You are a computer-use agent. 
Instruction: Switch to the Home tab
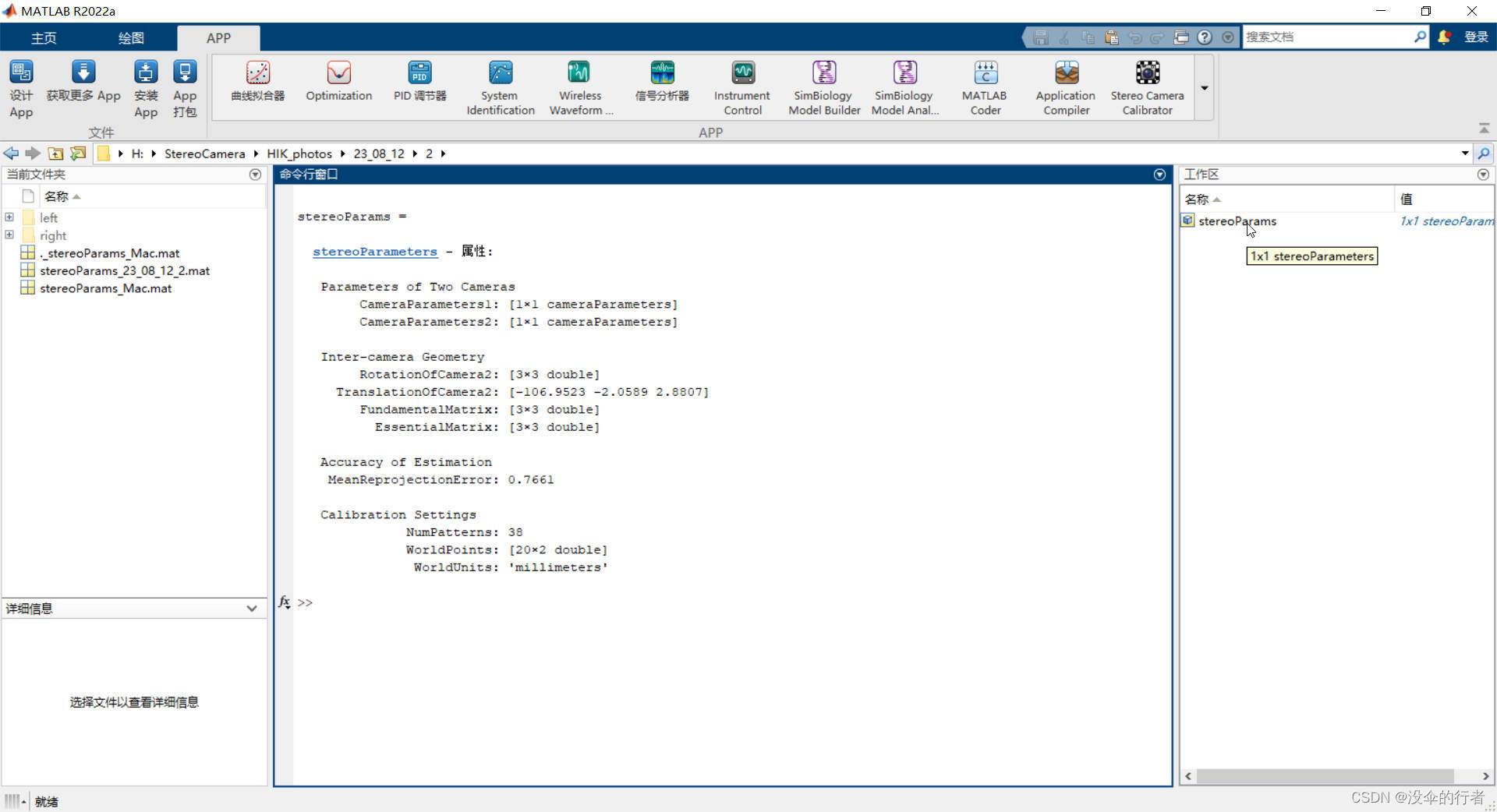coord(44,37)
